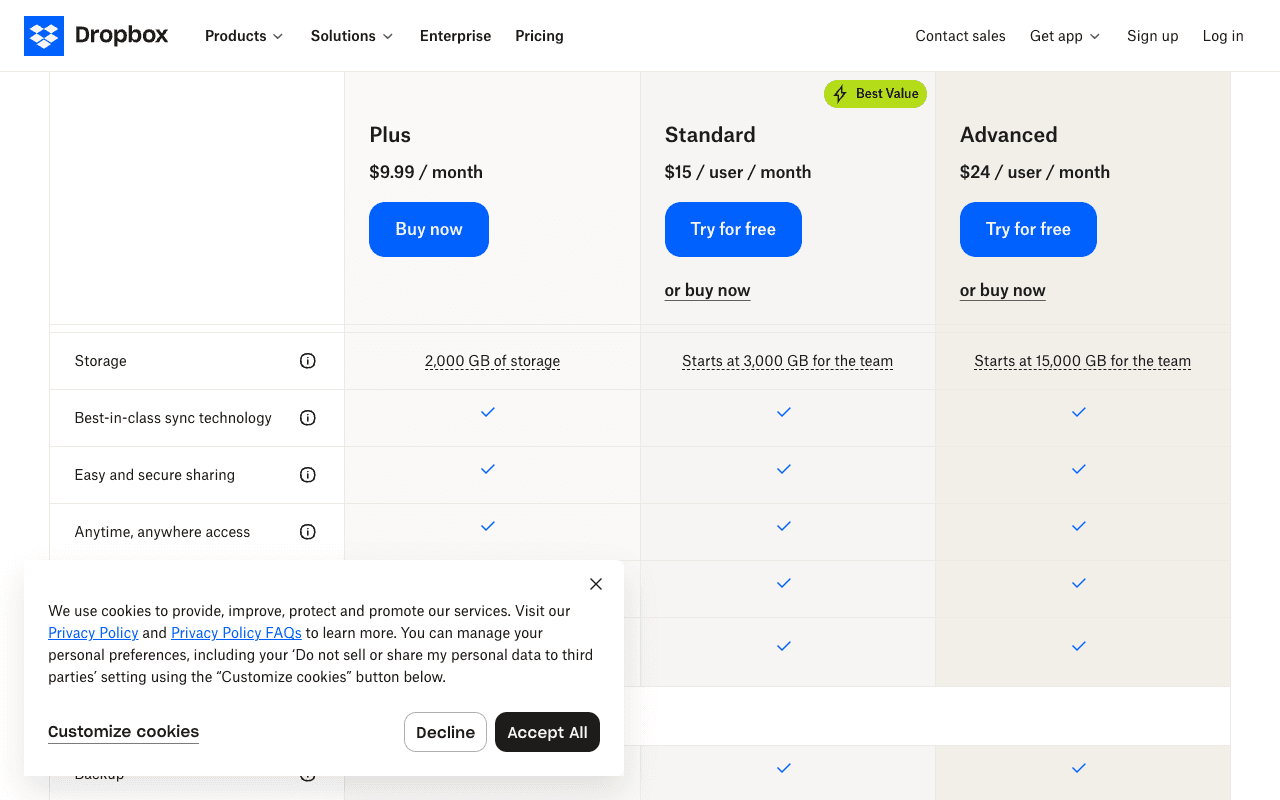This screenshot has width=1280, height=800.
Task: Click the Plus plan heading
Action: pyautogui.click(x=390, y=135)
